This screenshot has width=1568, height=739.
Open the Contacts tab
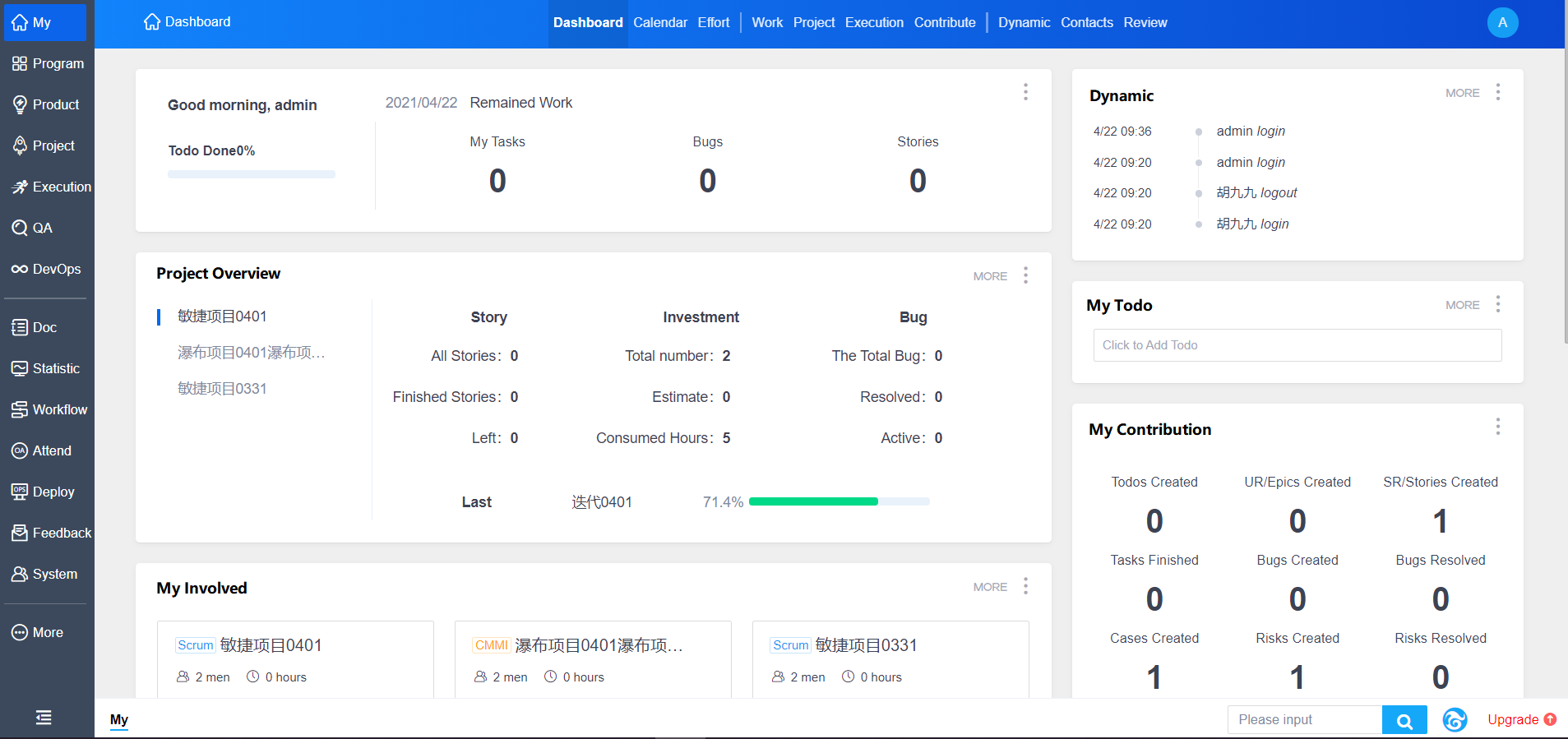click(x=1086, y=22)
